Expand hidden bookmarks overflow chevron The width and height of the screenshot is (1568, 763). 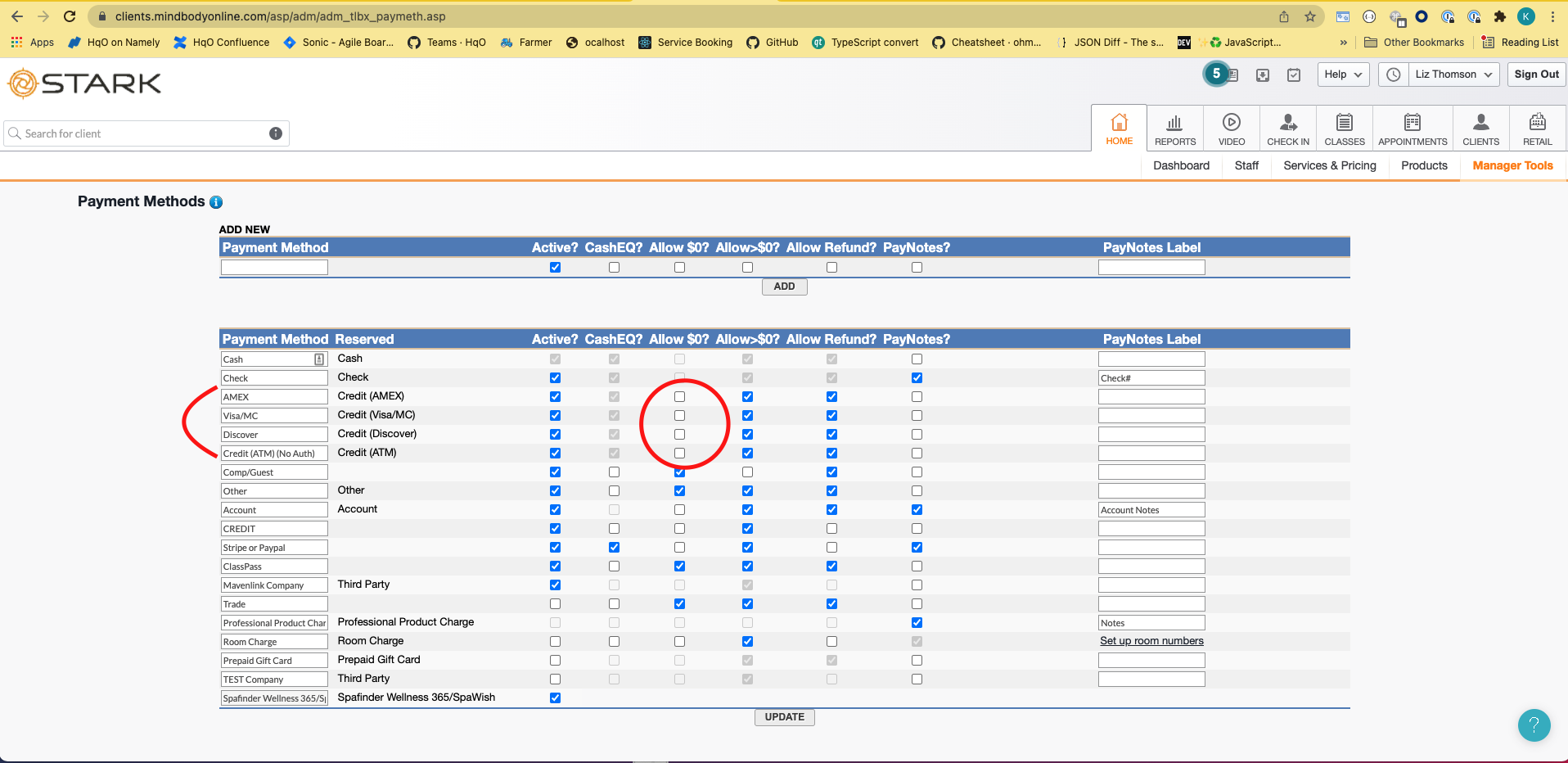coord(1343,43)
